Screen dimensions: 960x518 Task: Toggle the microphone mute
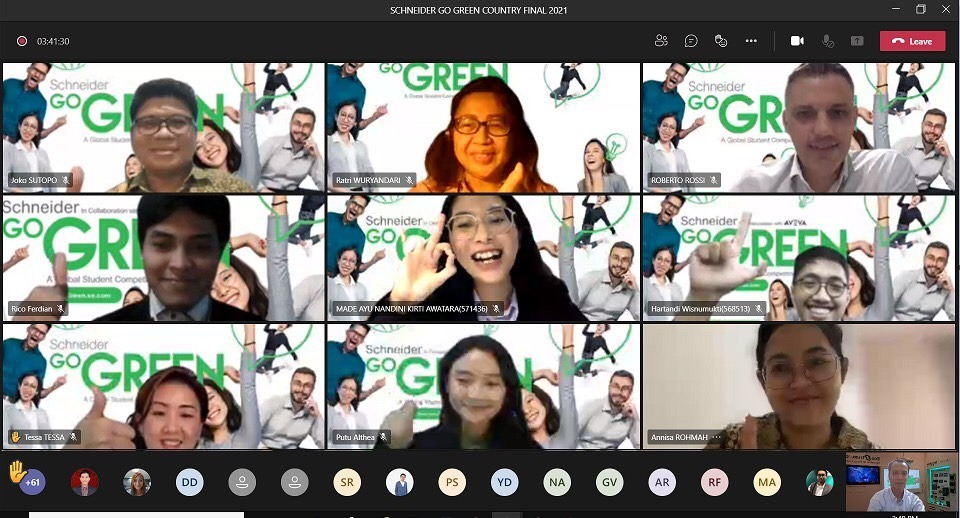pyautogui.click(x=828, y=41)
